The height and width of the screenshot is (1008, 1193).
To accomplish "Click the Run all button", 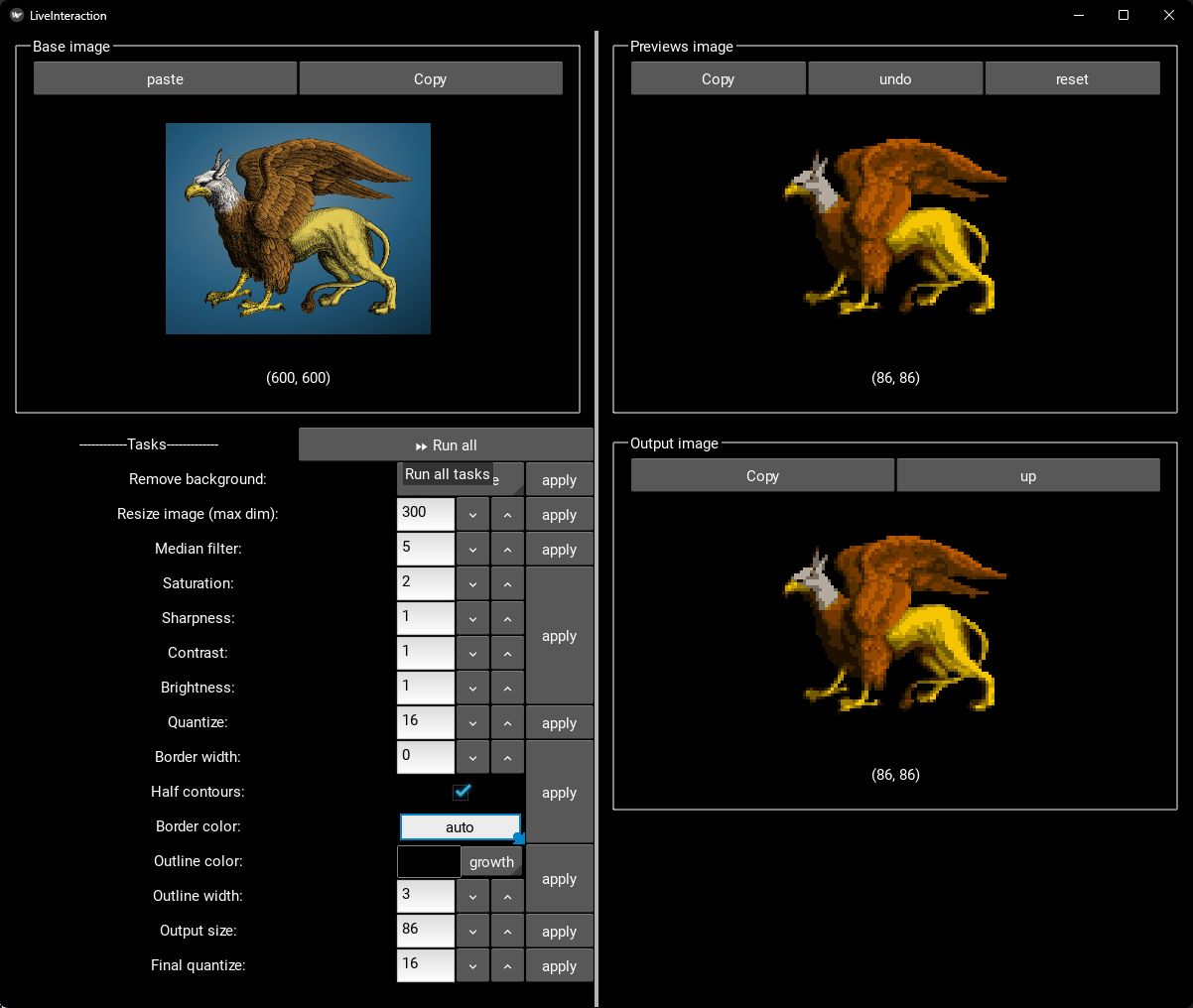I will click(446, 445).
